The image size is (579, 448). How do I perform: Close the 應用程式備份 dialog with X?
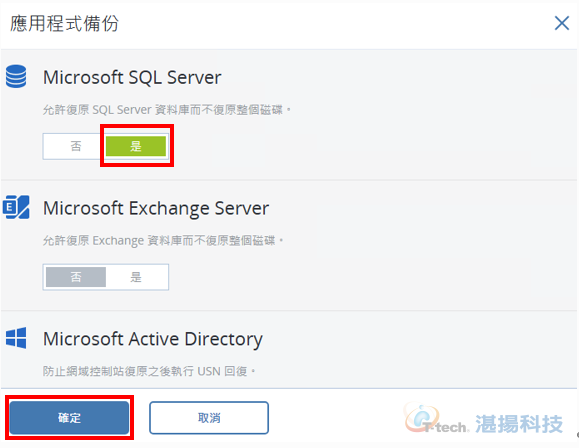[x=562, y=23]
